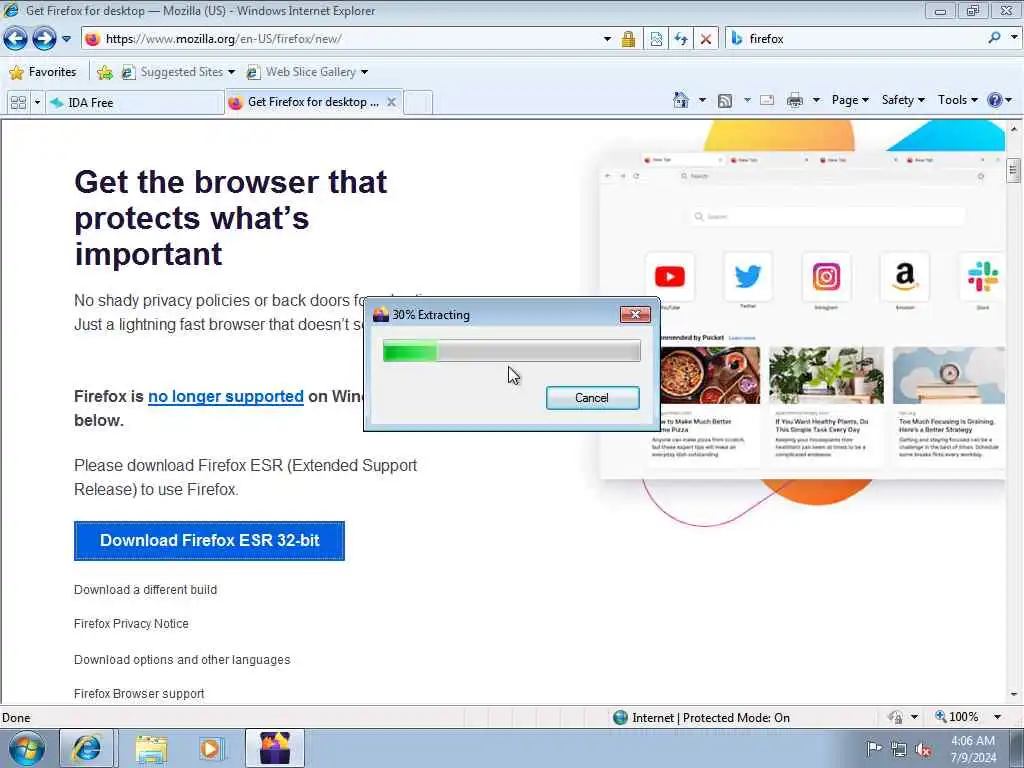
Task: Open the Firefox Privacy Notice link
Action: click(131, 624)
